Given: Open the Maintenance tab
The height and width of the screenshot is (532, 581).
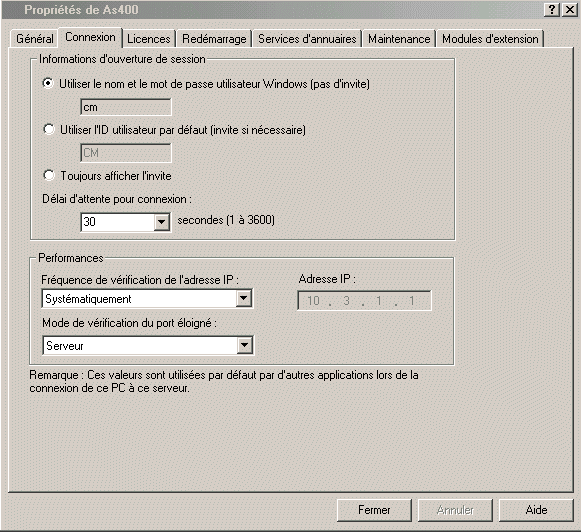Looking at the screenshot, I should [x=399, y=39].
